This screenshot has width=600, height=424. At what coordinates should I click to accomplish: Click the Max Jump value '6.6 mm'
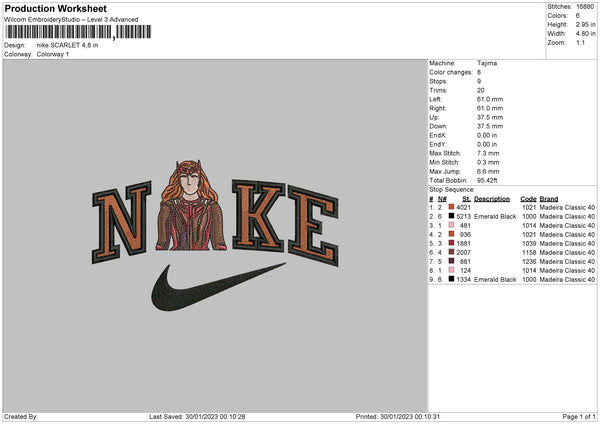coord(488,171)
